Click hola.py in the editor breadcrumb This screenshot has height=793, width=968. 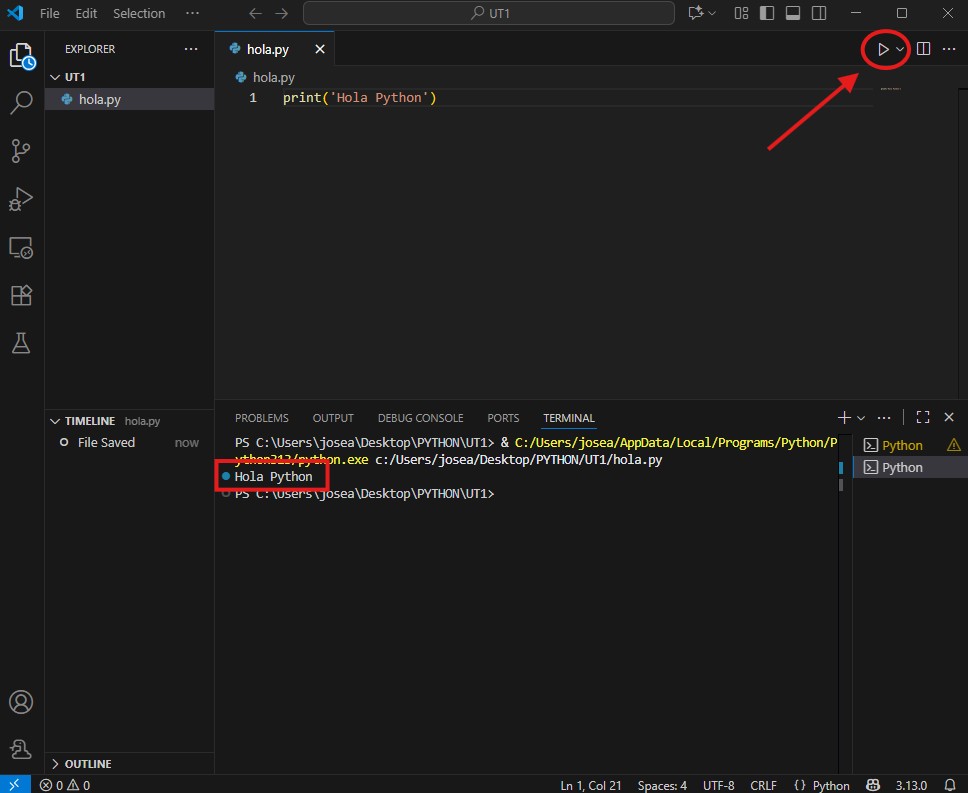pyautogui.click(x=265, y=77)
